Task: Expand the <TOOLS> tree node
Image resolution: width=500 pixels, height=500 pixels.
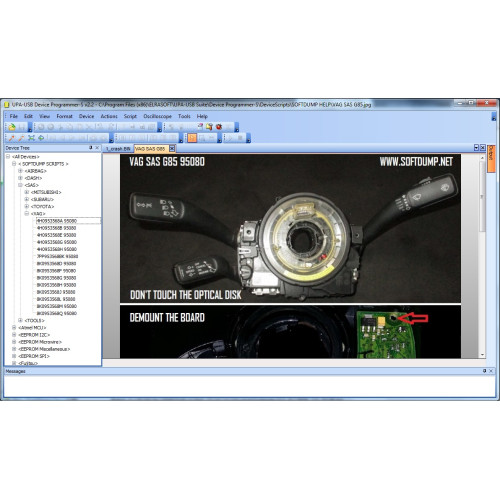Action: pyautogui.click(x=20, y=320)
